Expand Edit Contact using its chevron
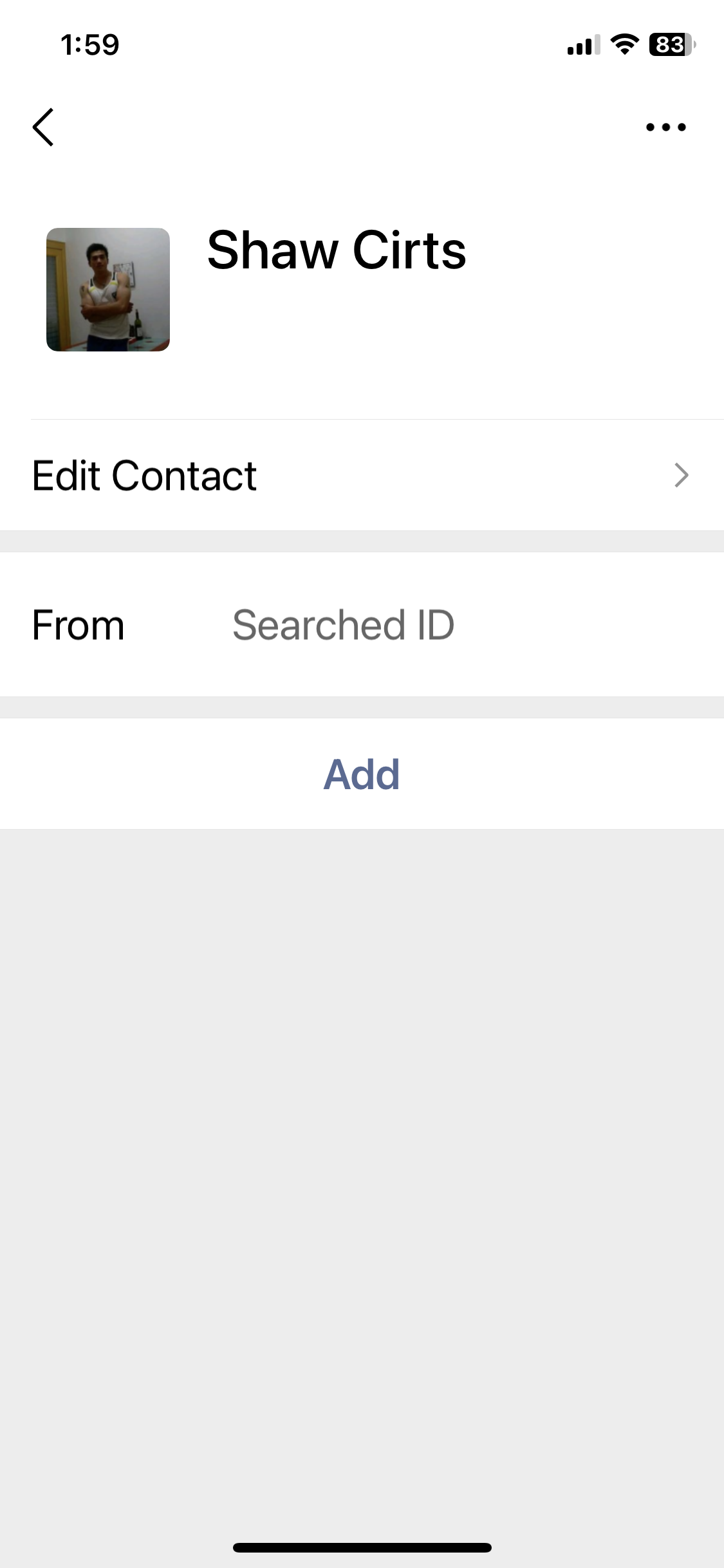 pyautogui.click(x=682, y=475)
